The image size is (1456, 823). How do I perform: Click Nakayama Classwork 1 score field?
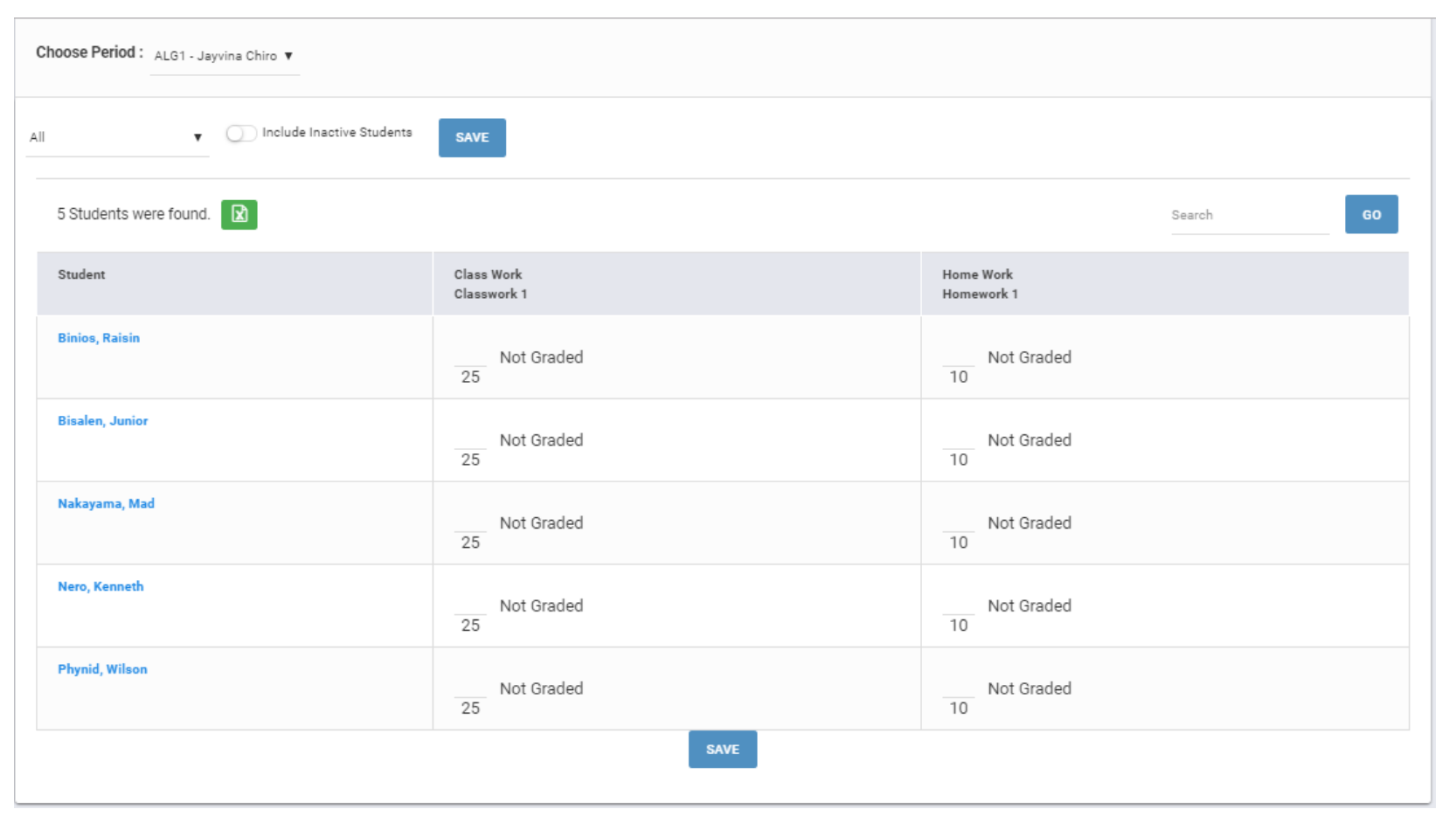coord(470,523)
